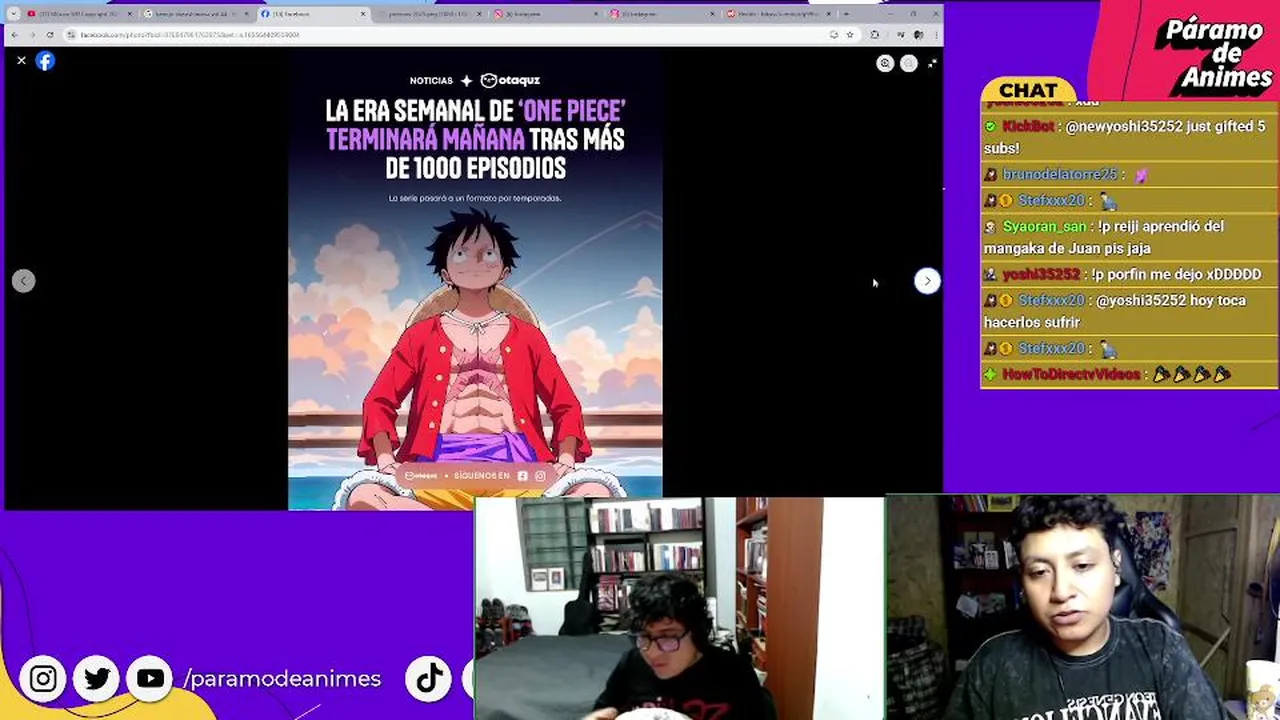The image size is (1280, 720).
Task: Open a new browser tab
Action: coord(847,14)
